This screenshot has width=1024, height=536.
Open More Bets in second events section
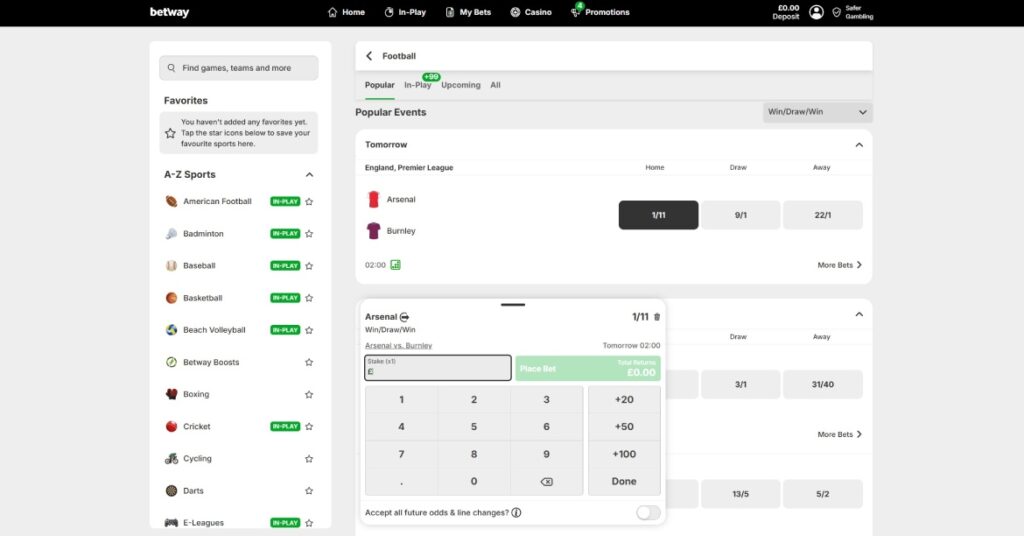pos(840,434)
